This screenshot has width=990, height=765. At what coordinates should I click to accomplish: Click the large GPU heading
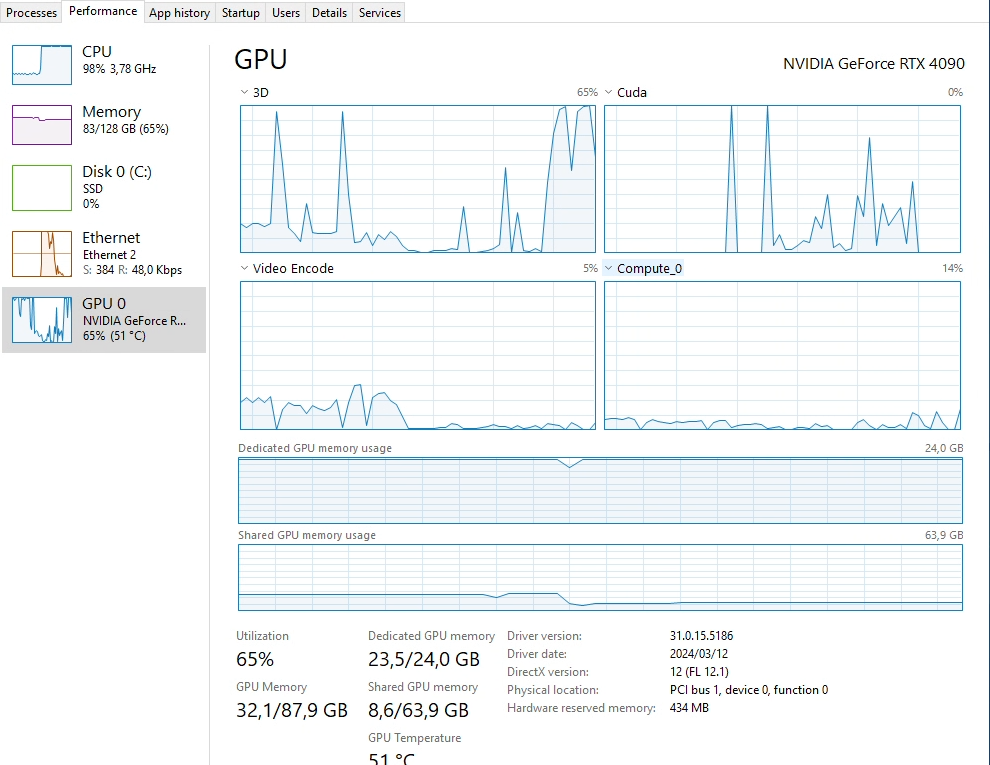tap(261, 59)
